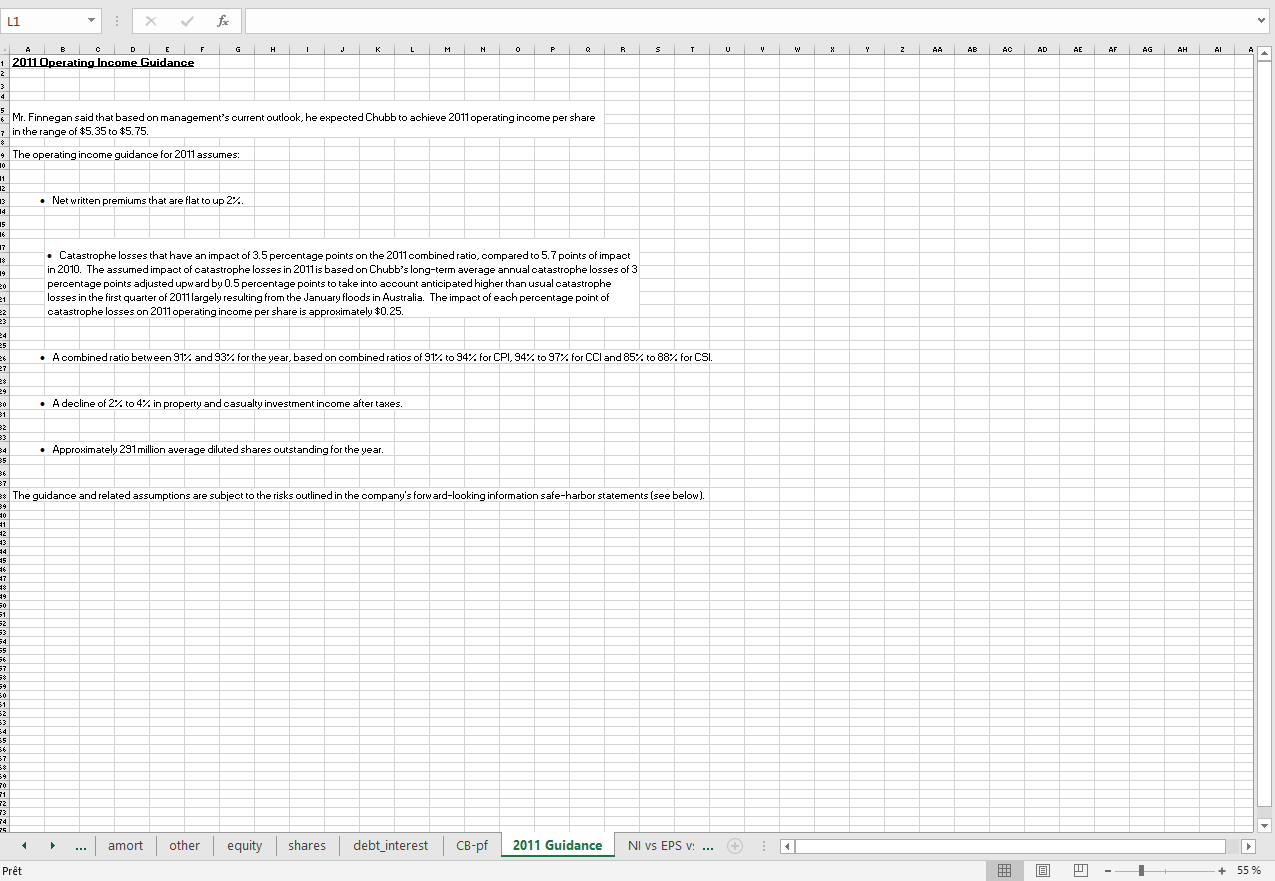Add a new sheet with plus button
The height and width of the screenshot is (881, 1275).
(736, 846)
